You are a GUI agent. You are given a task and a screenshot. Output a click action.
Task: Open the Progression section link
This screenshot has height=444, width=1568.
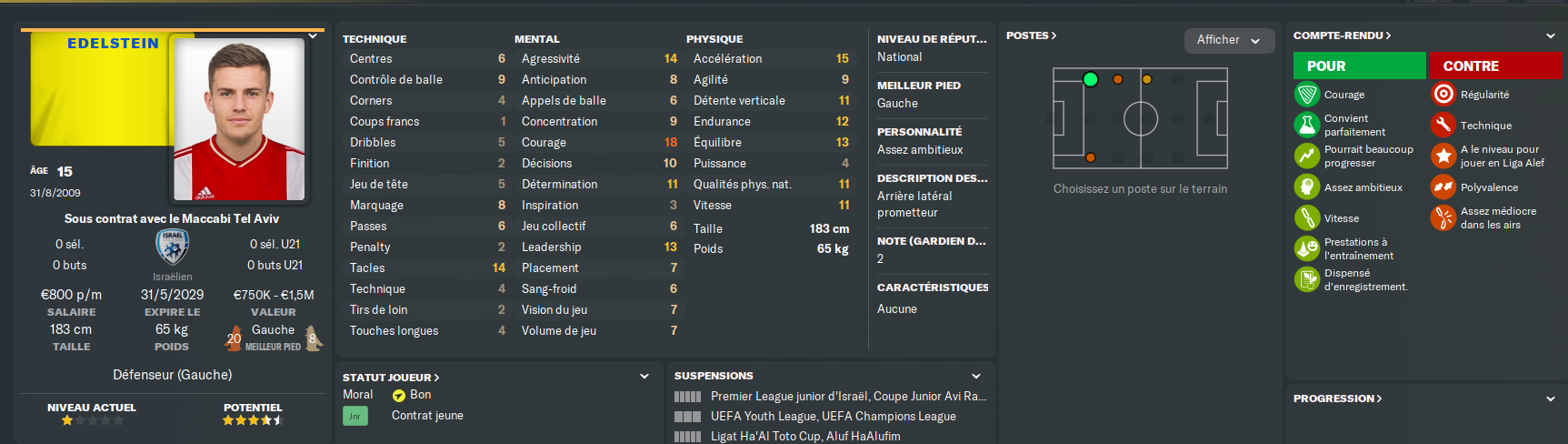(1337, 399)
